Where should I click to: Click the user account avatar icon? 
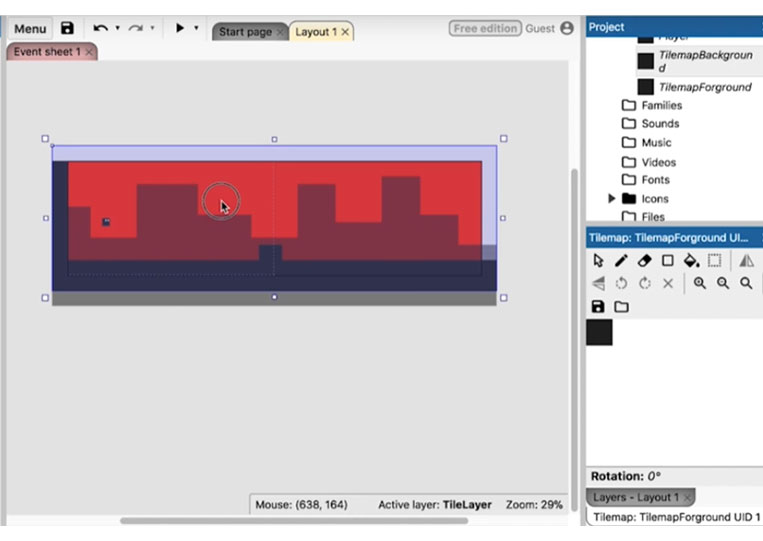pos(567,28)
